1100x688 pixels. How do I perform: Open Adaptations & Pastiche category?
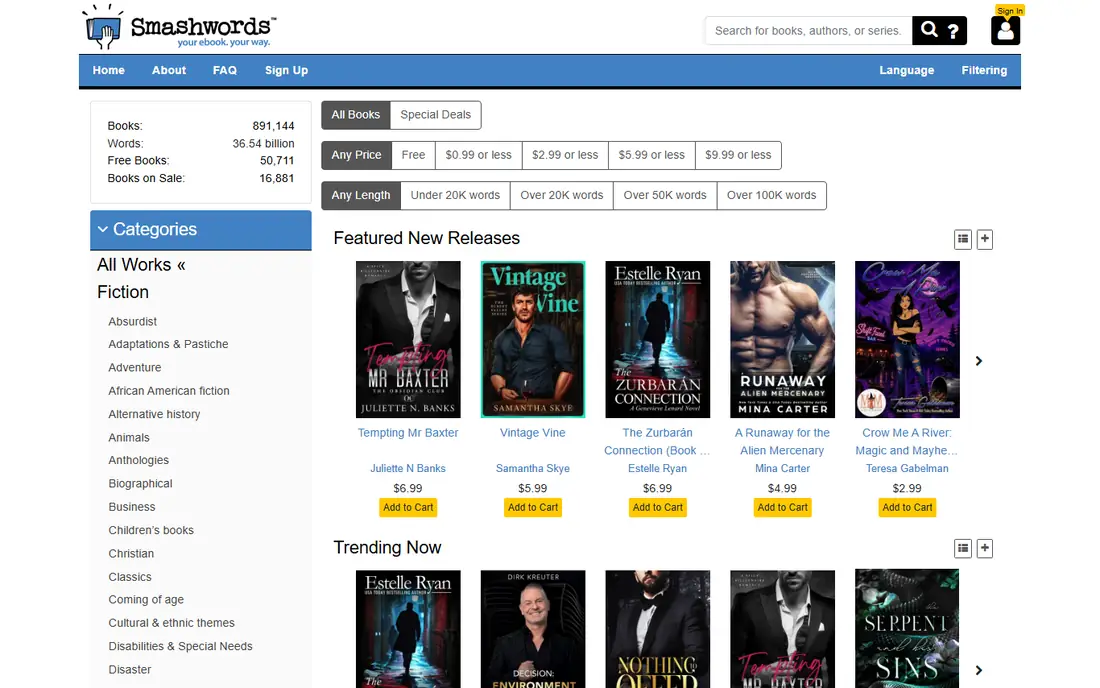click(168, 344)
